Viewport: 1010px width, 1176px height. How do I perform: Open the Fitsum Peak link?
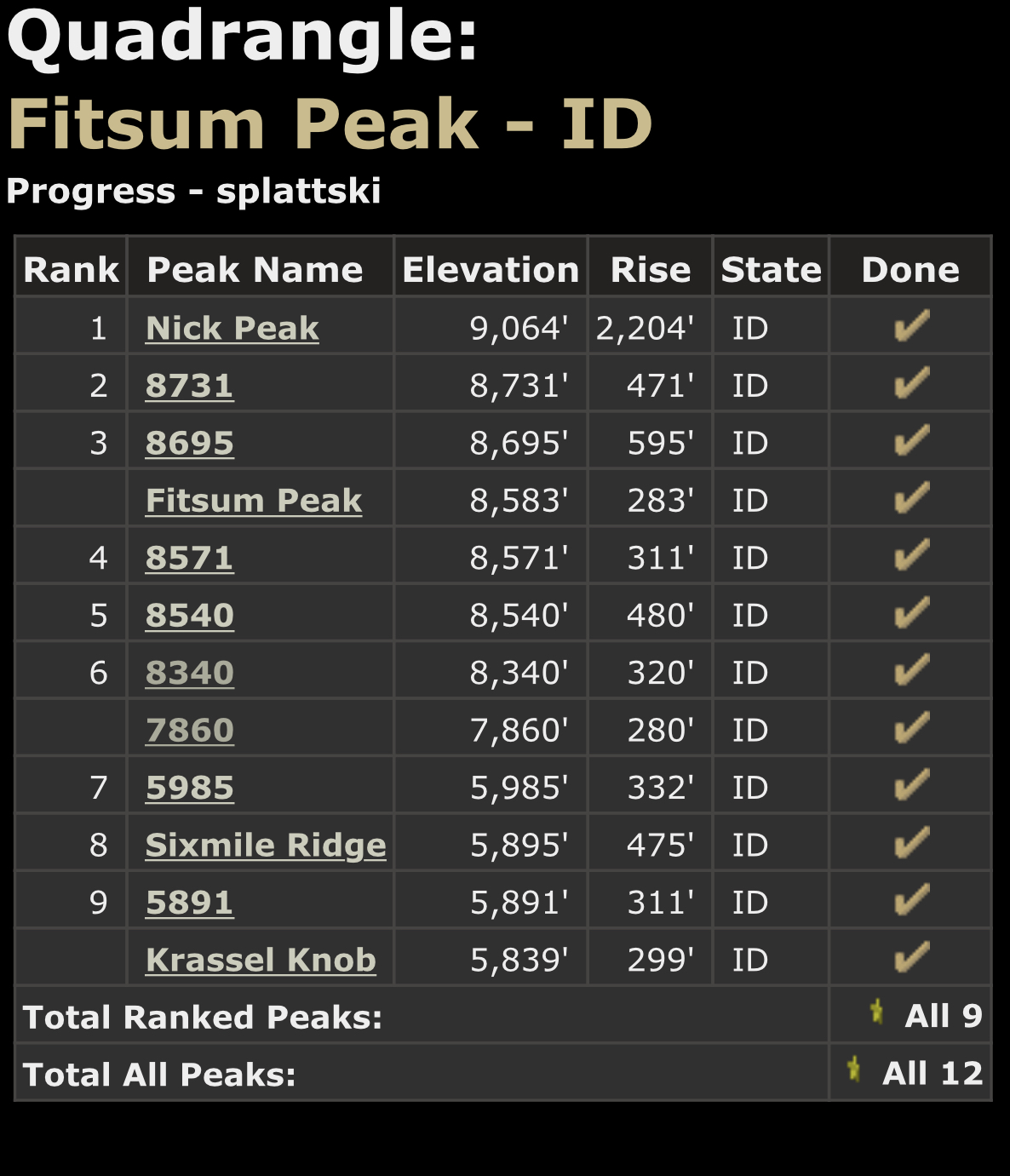[254, 500]
